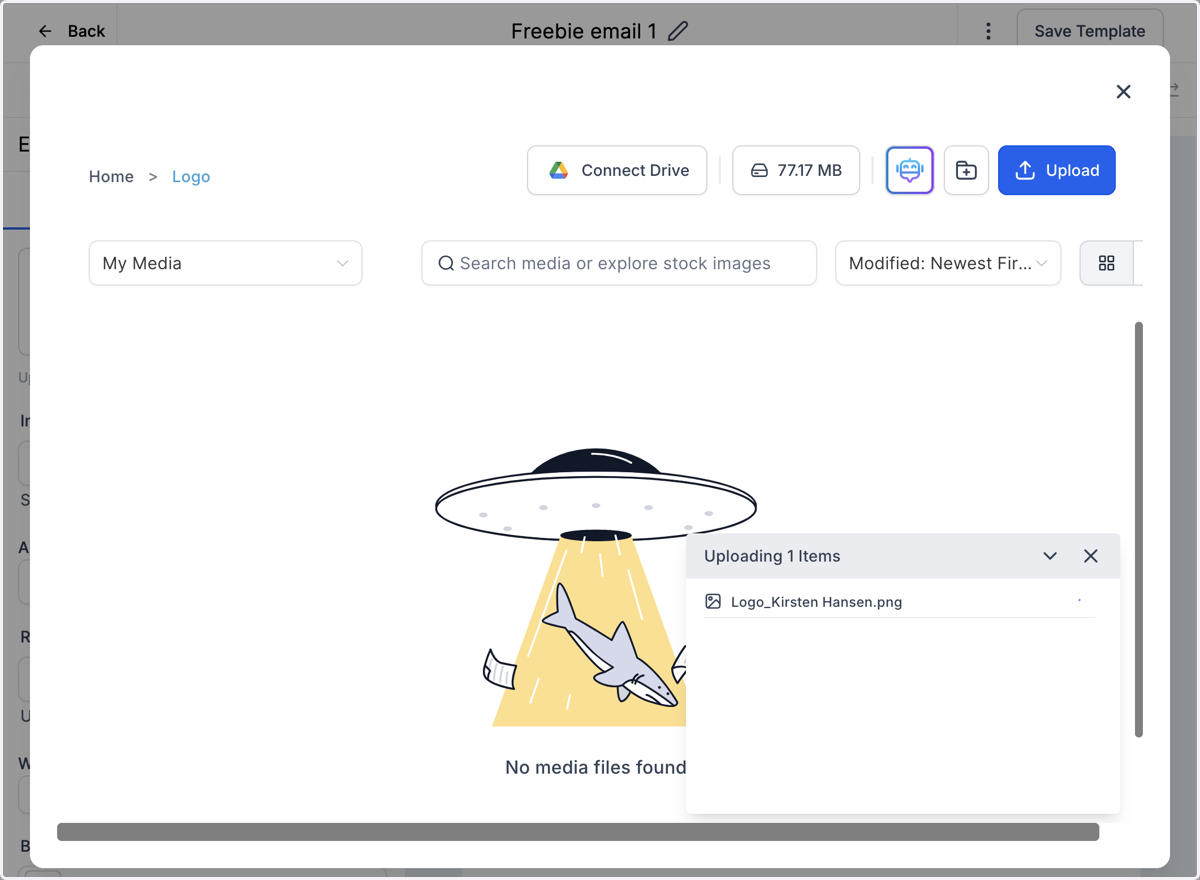Edit template name with pencil icon
Viewport: 1200px width, 880px height.
pyautogui.click(x=678, y=31)
